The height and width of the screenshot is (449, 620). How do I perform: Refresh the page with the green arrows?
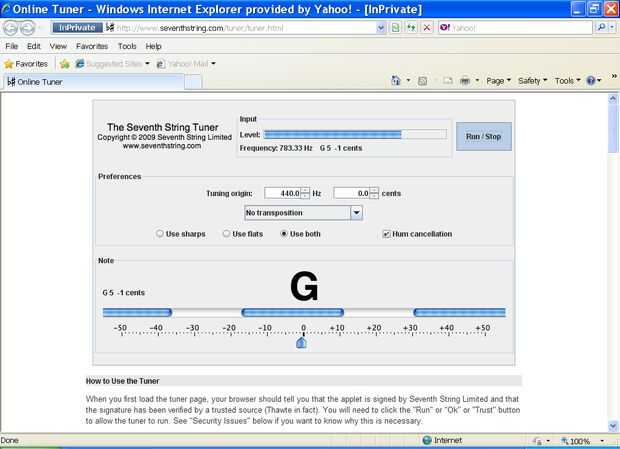click(x=411, y=28)
